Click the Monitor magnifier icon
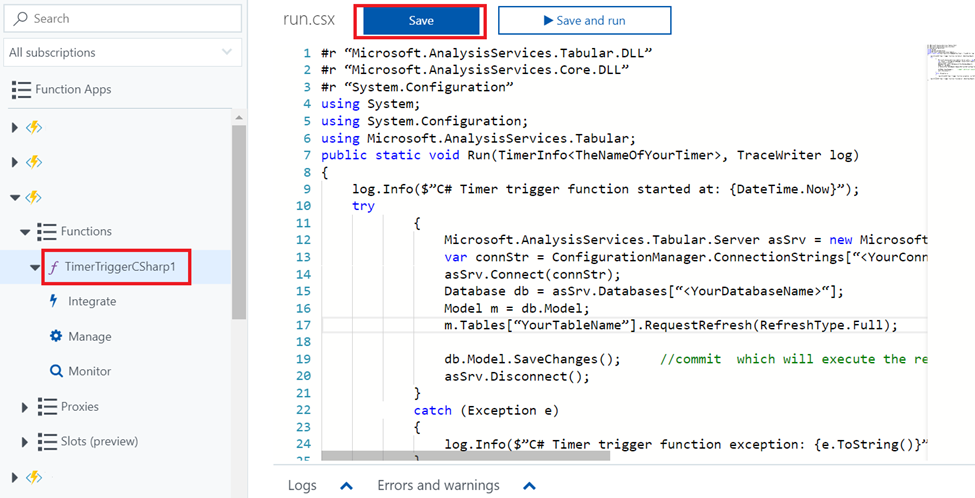The image size is (975, 498). point(56,371)
